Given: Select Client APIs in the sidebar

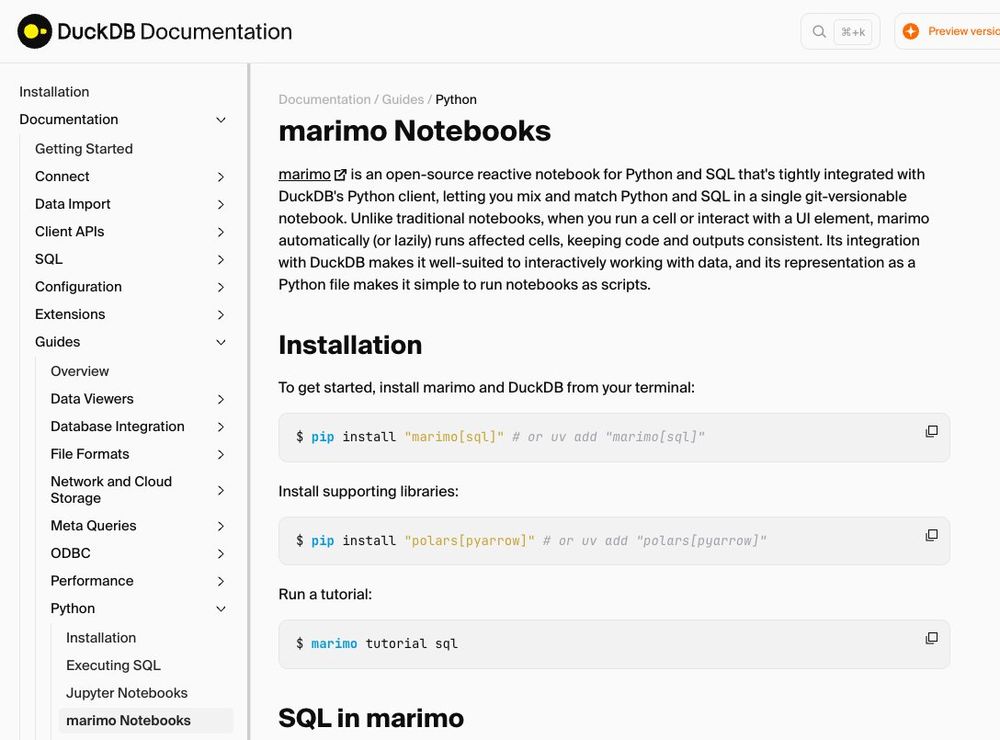Looking at the screenshot, I should [70, 232].
